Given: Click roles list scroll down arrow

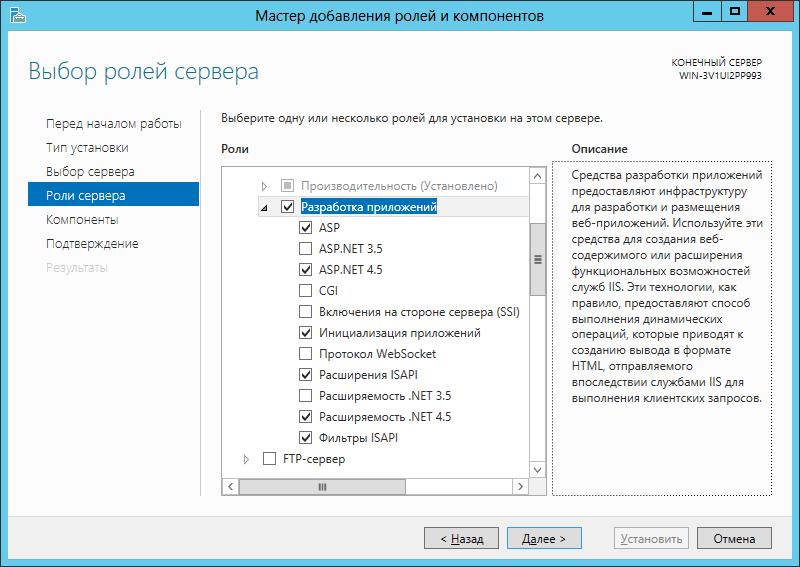Looking at the screenshot, I should point(537,470).
